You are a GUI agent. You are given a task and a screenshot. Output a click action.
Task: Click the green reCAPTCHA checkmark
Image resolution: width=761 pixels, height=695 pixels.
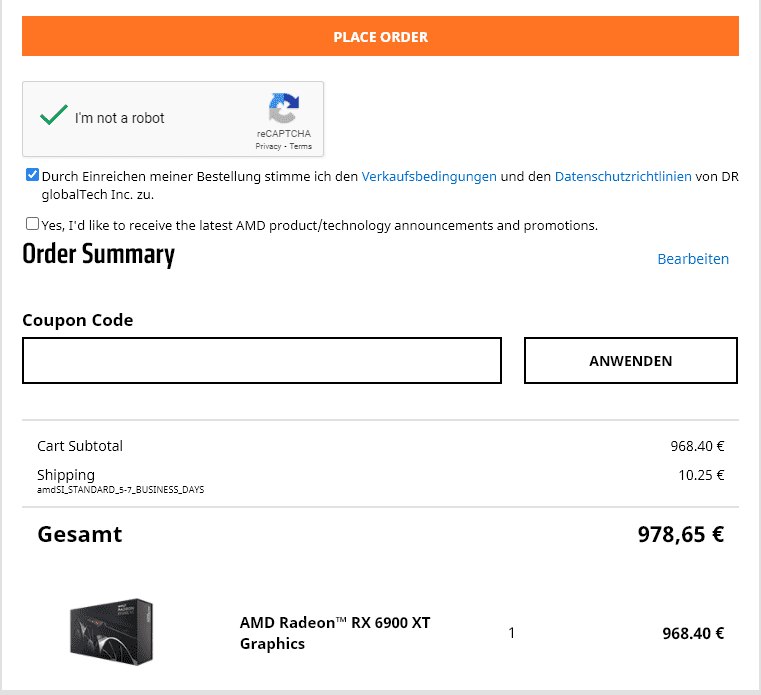[53, 117]
